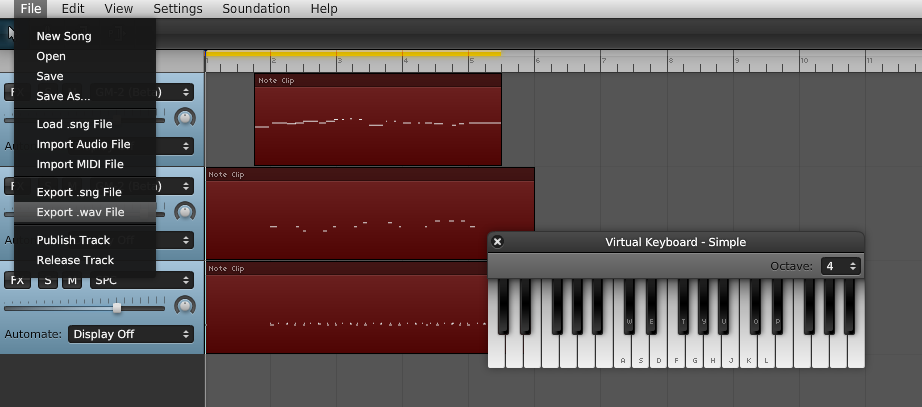Select the arrow pointer tool
This screenshot has height=407, width=922.
(x=11, y=32)
